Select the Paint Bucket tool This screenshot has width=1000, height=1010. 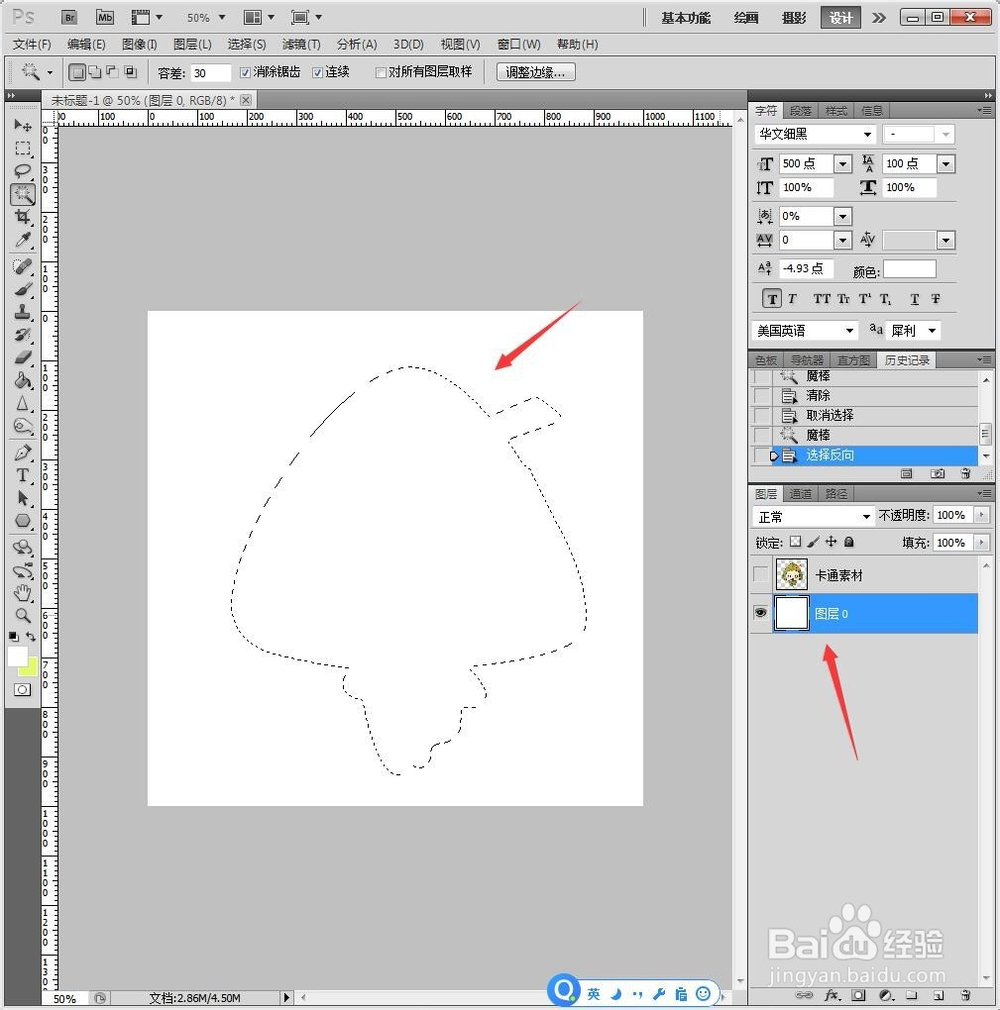(23, 381)
